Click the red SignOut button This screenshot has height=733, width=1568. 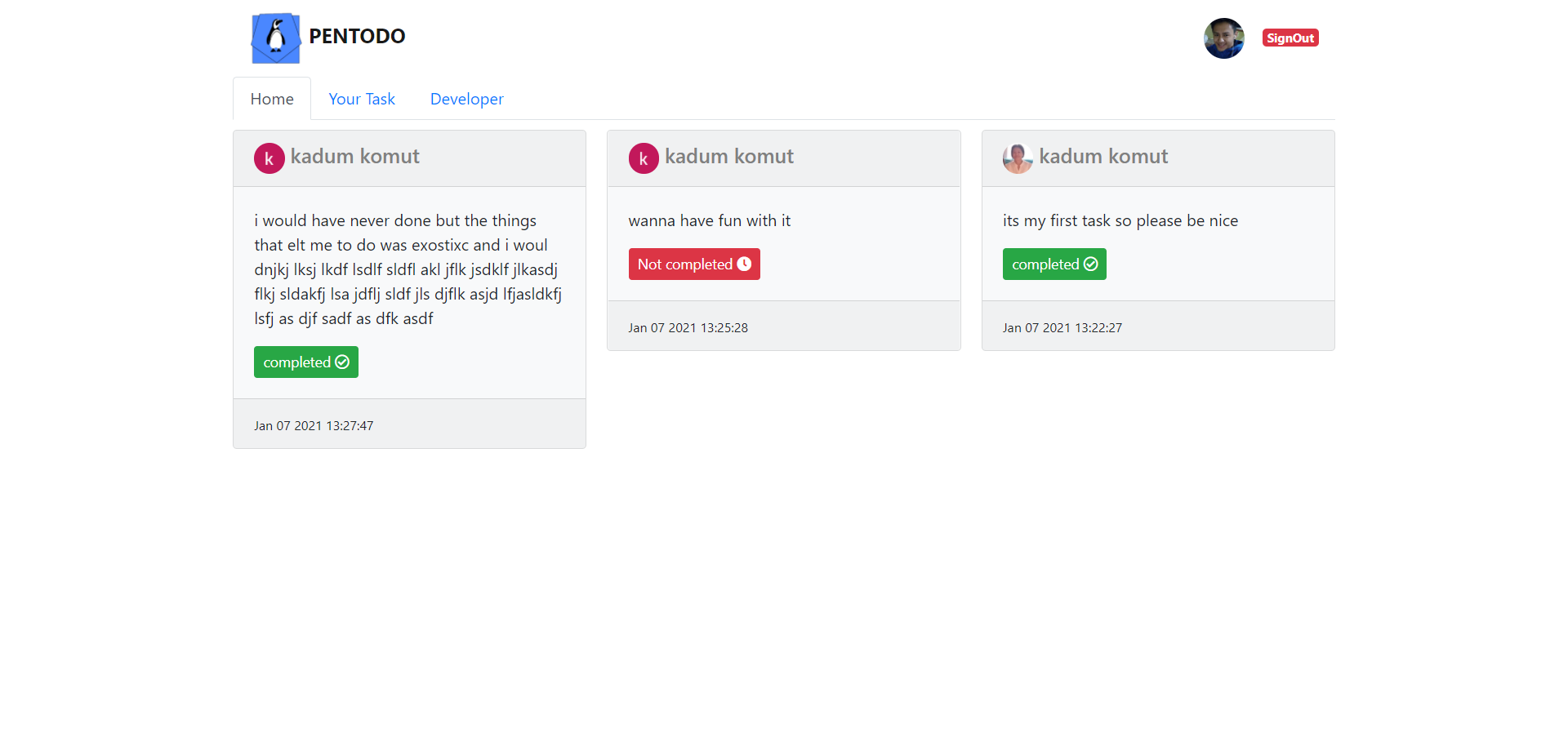click(x=1290, y=38)
